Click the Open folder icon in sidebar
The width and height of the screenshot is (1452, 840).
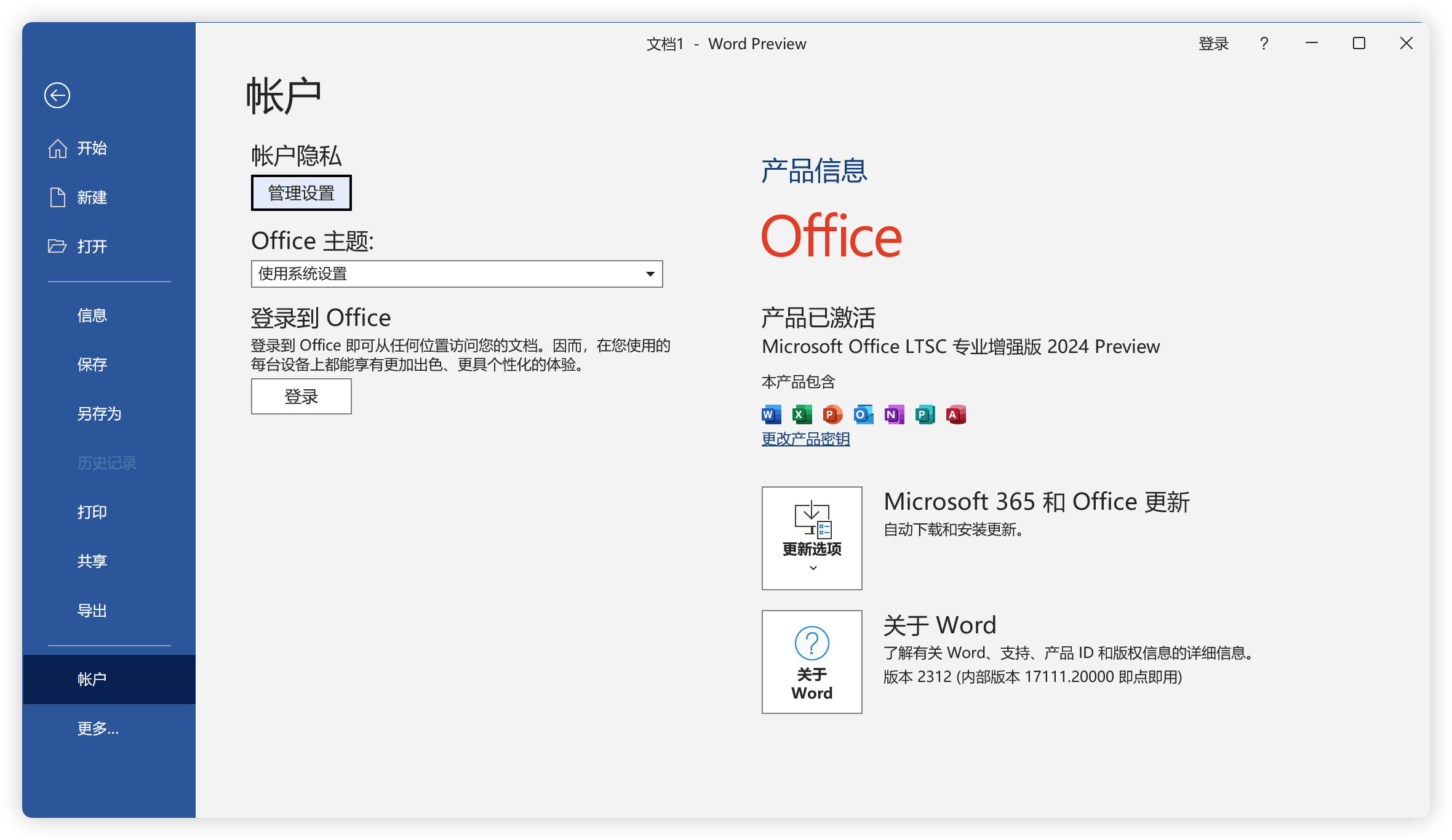57,247
